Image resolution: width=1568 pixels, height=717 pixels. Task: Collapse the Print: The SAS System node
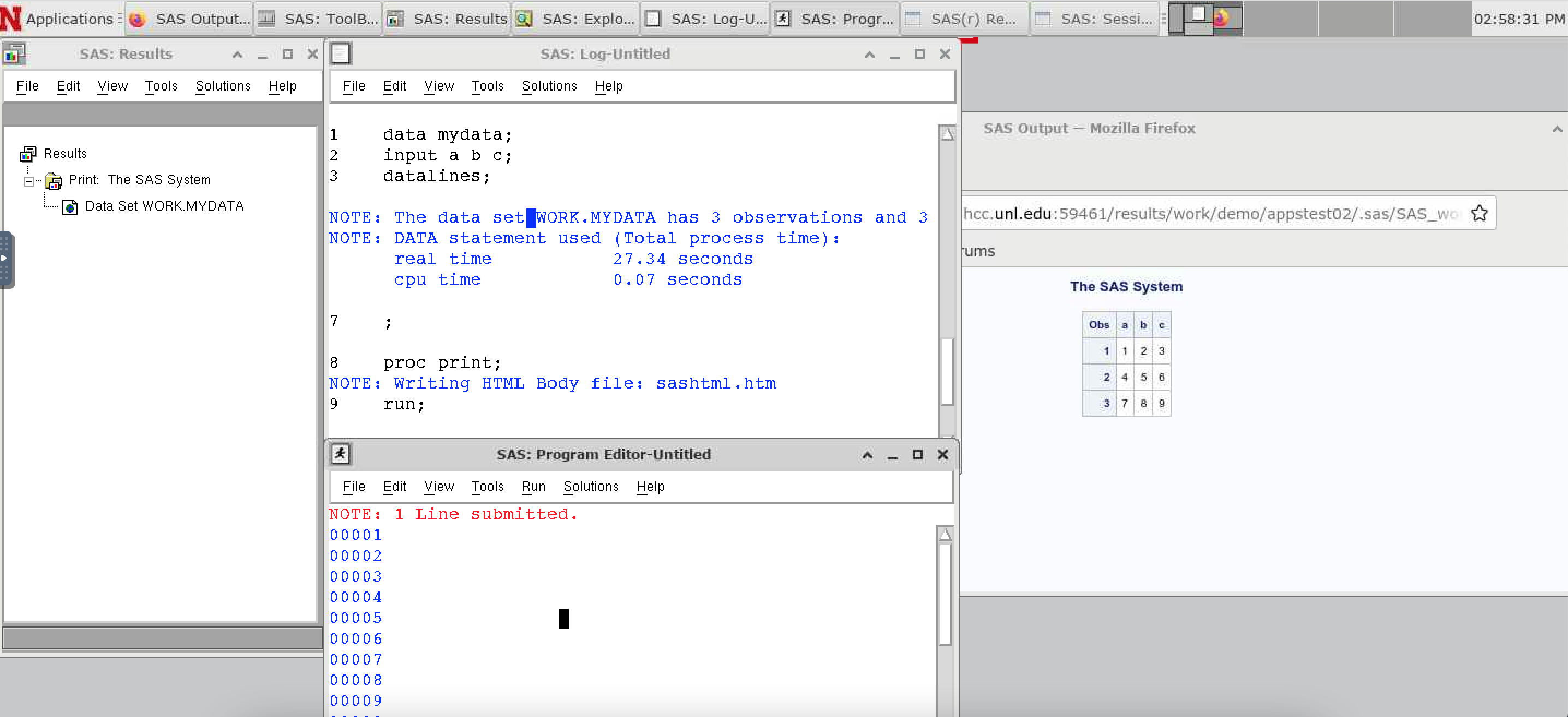tap(28, 181)
